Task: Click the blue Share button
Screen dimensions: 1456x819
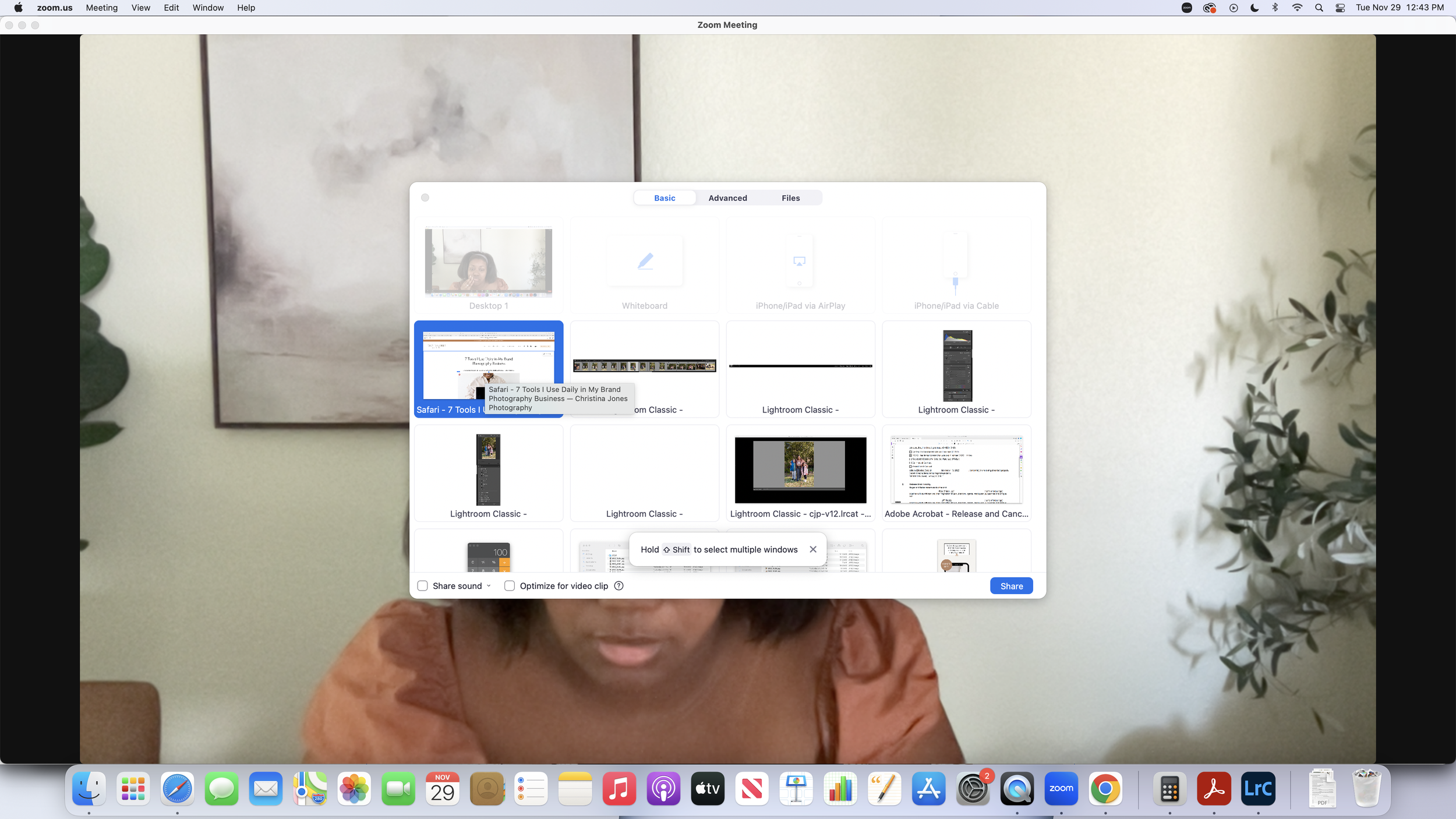Action: coord(1011,586)
